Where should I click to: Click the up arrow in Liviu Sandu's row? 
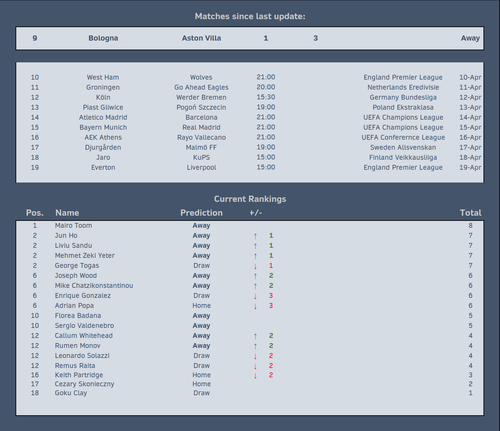click(x=255, y=246)
